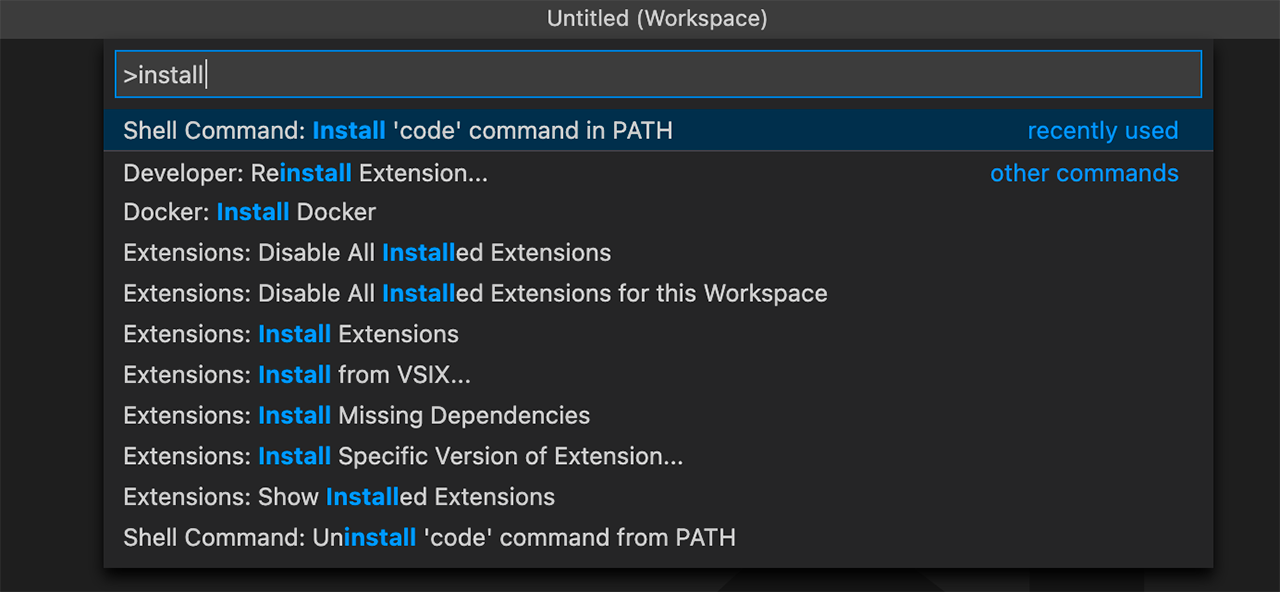The image size is (1280, 592).
Task: Choose Developer: Reinstall Extension command
Action: tap(658, 173)
